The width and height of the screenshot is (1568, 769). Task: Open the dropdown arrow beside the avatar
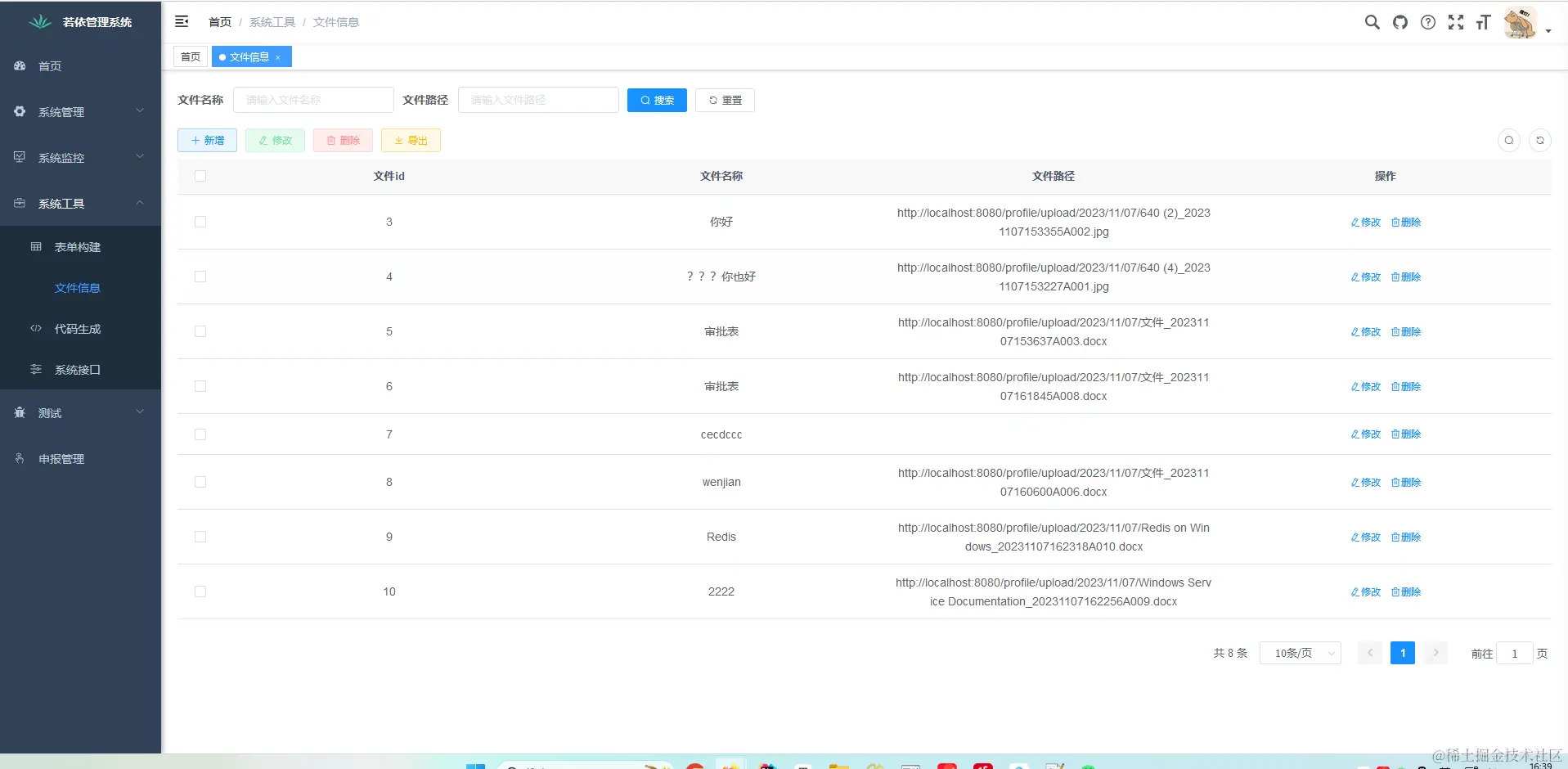(x=1548, y=31)
